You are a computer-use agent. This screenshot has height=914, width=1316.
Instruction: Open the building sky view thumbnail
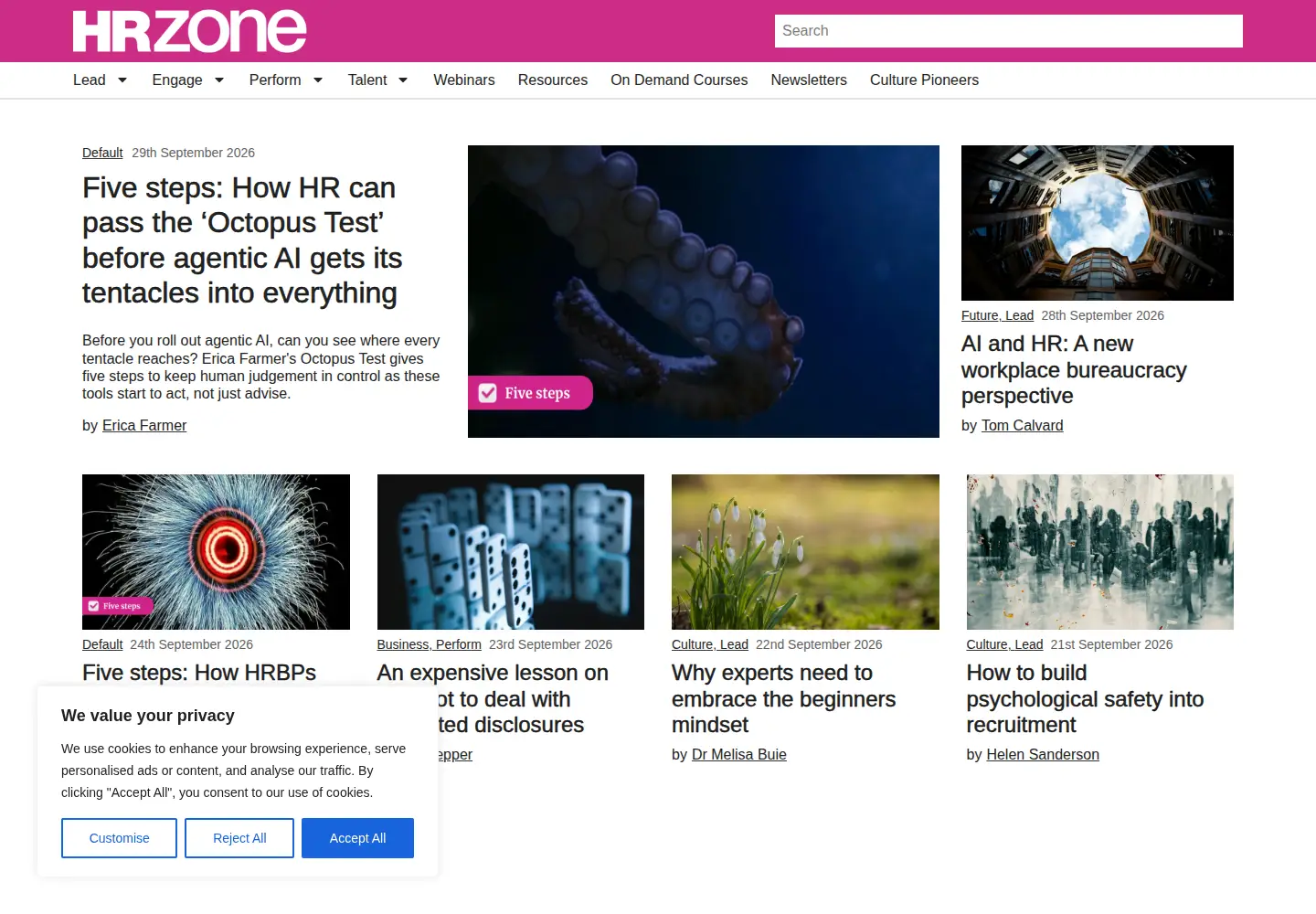point(1098,223)
